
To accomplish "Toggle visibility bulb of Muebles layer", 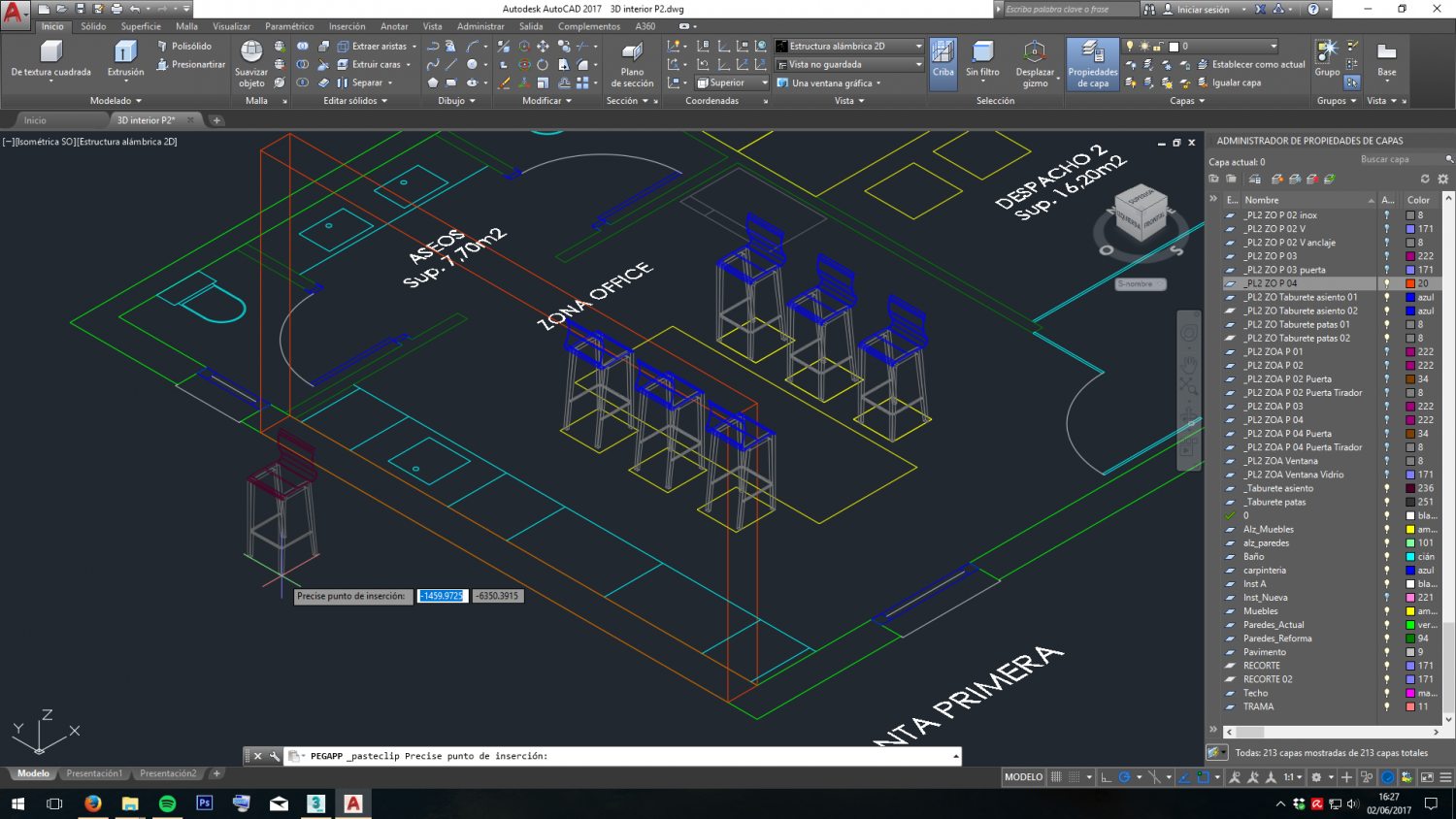I will coord(1387,611).
